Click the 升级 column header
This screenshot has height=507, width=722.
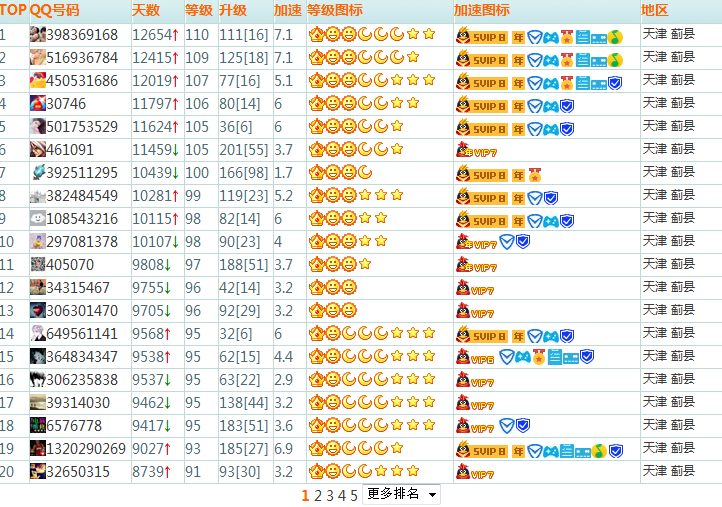233,10
